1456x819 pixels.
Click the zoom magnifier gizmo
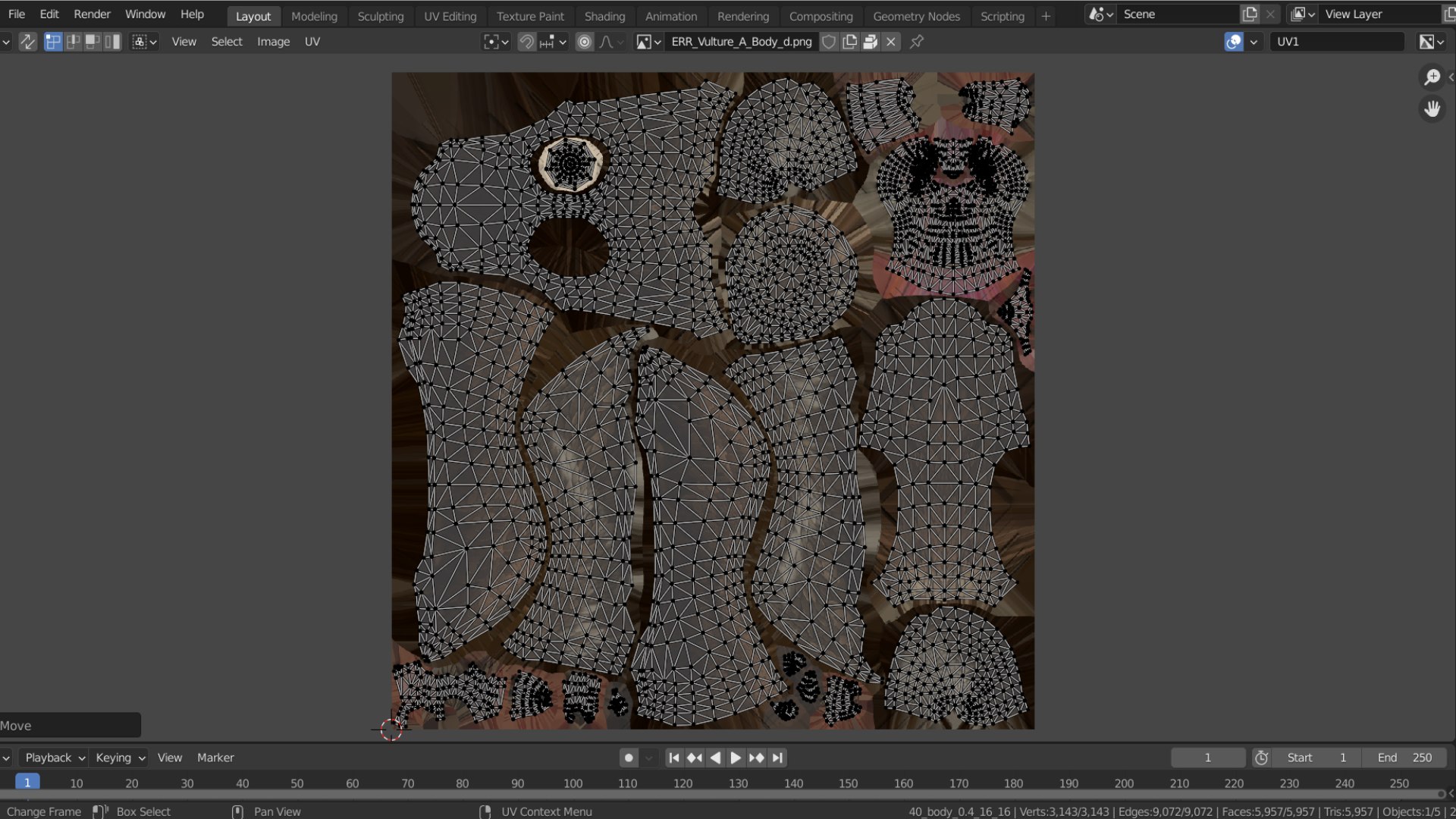click(x=1432, y=77)
